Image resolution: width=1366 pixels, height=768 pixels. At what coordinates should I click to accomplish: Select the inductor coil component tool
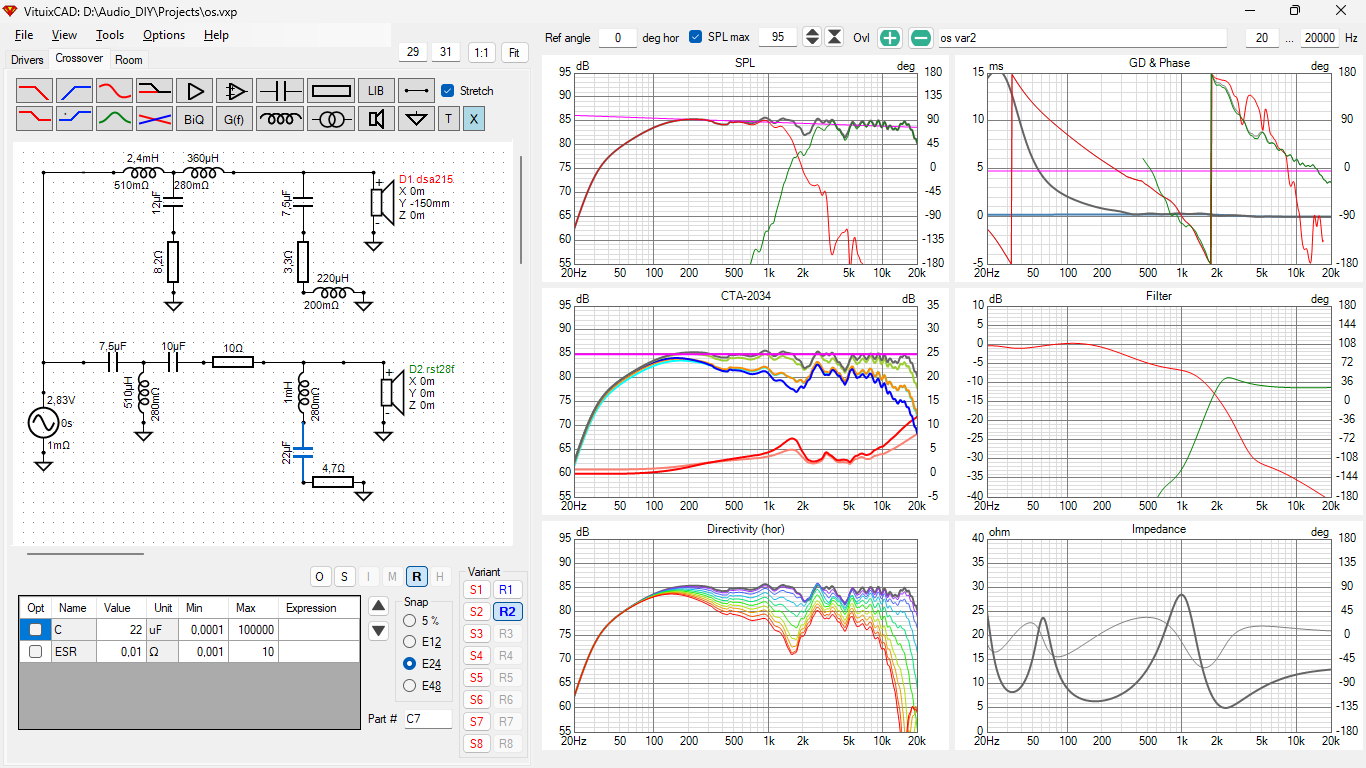point(280,119)
